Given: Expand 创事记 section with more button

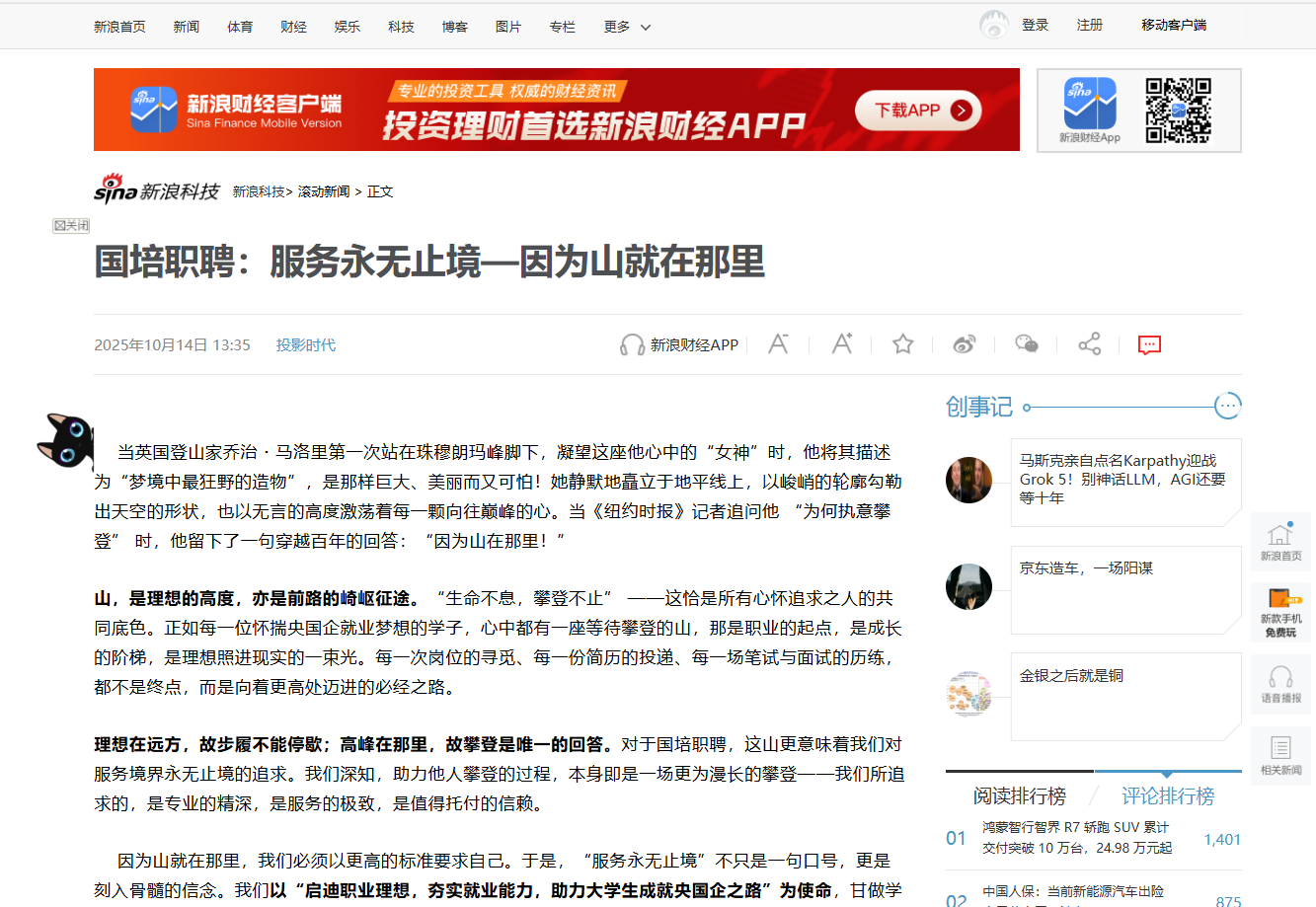Looking at the screenshot, I should (1228, 406).
